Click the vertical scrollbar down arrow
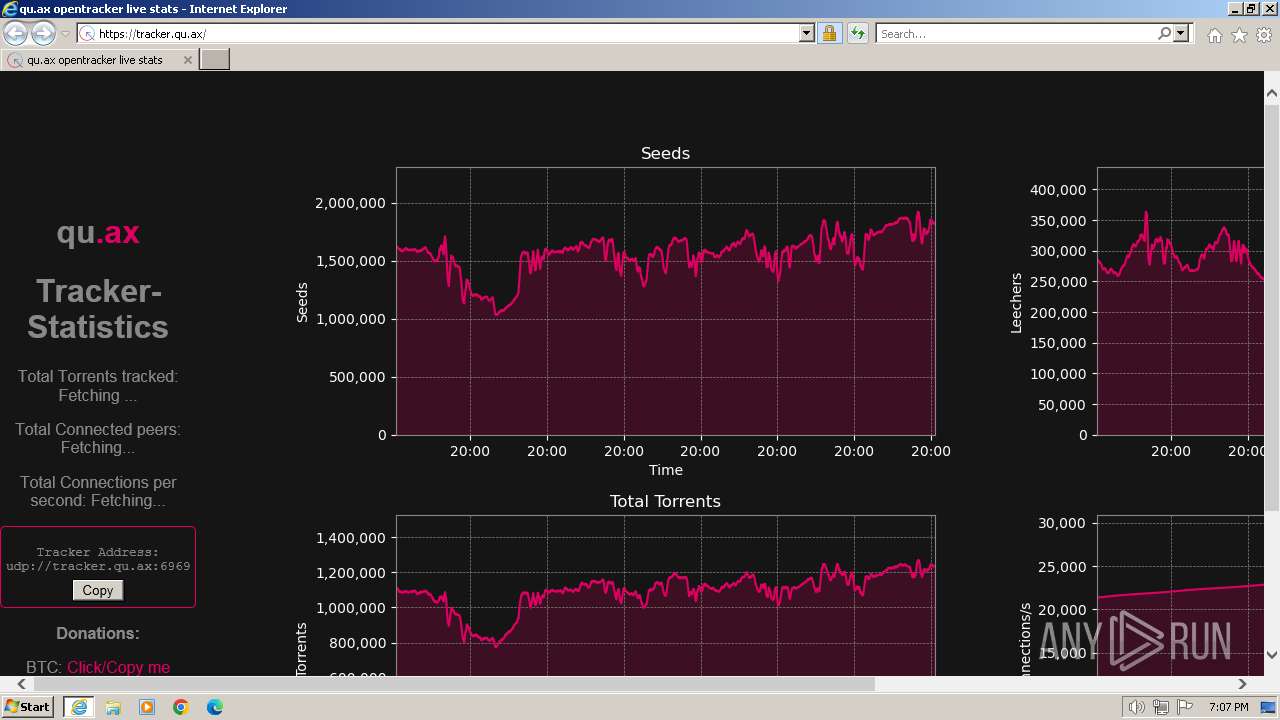This screenshot has height=720, width=1280. 1272,655
